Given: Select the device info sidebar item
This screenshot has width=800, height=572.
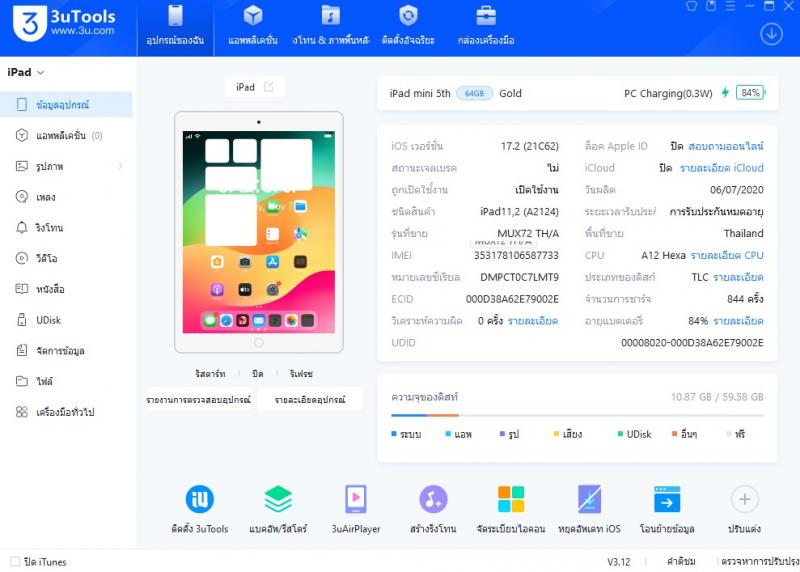Looking at the screenshot, I should tap(66, 105).
